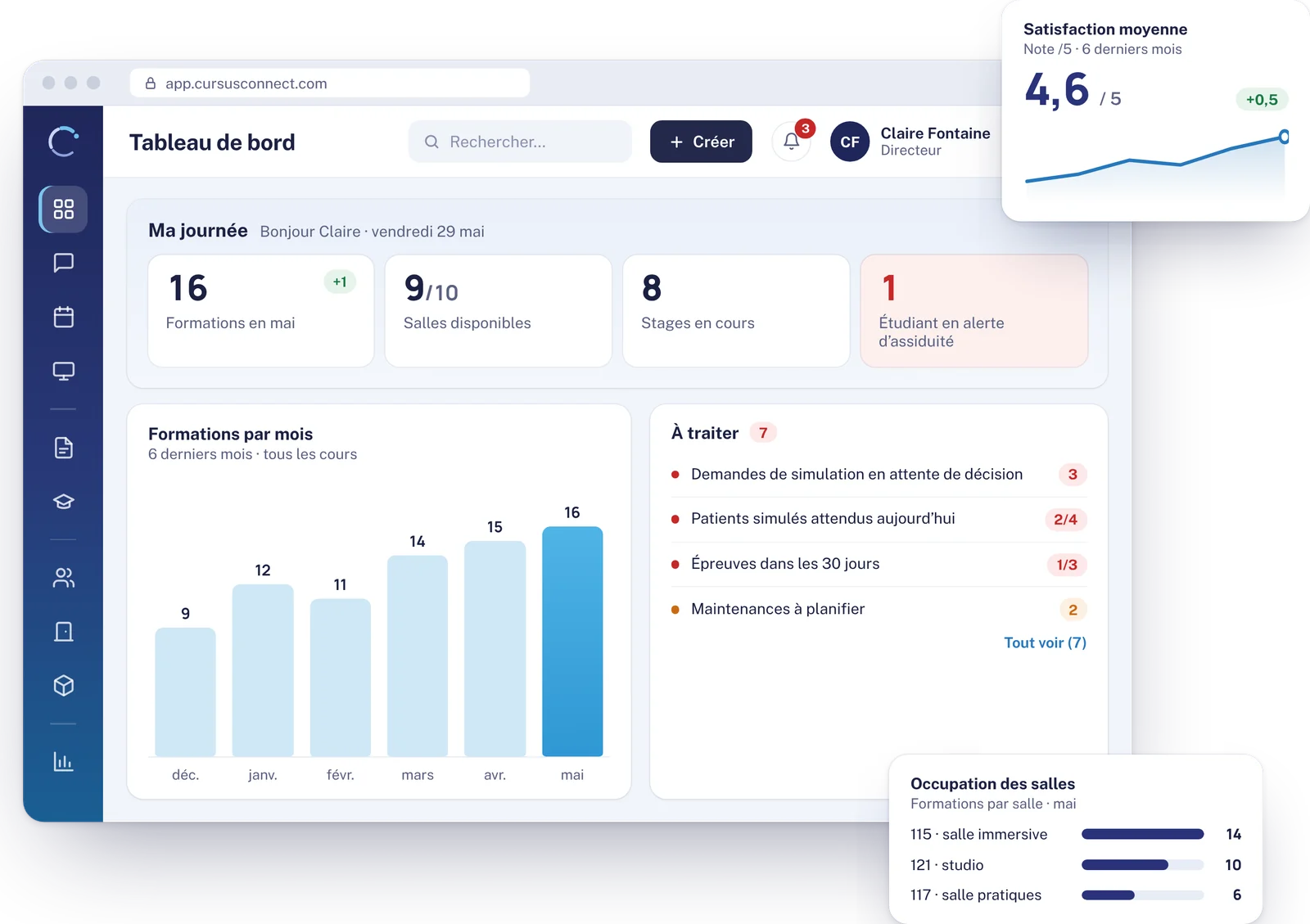This screenshot has width=1310, height=924.
Task: Open the Salles disponibles card
Action: tap(498, 311)
